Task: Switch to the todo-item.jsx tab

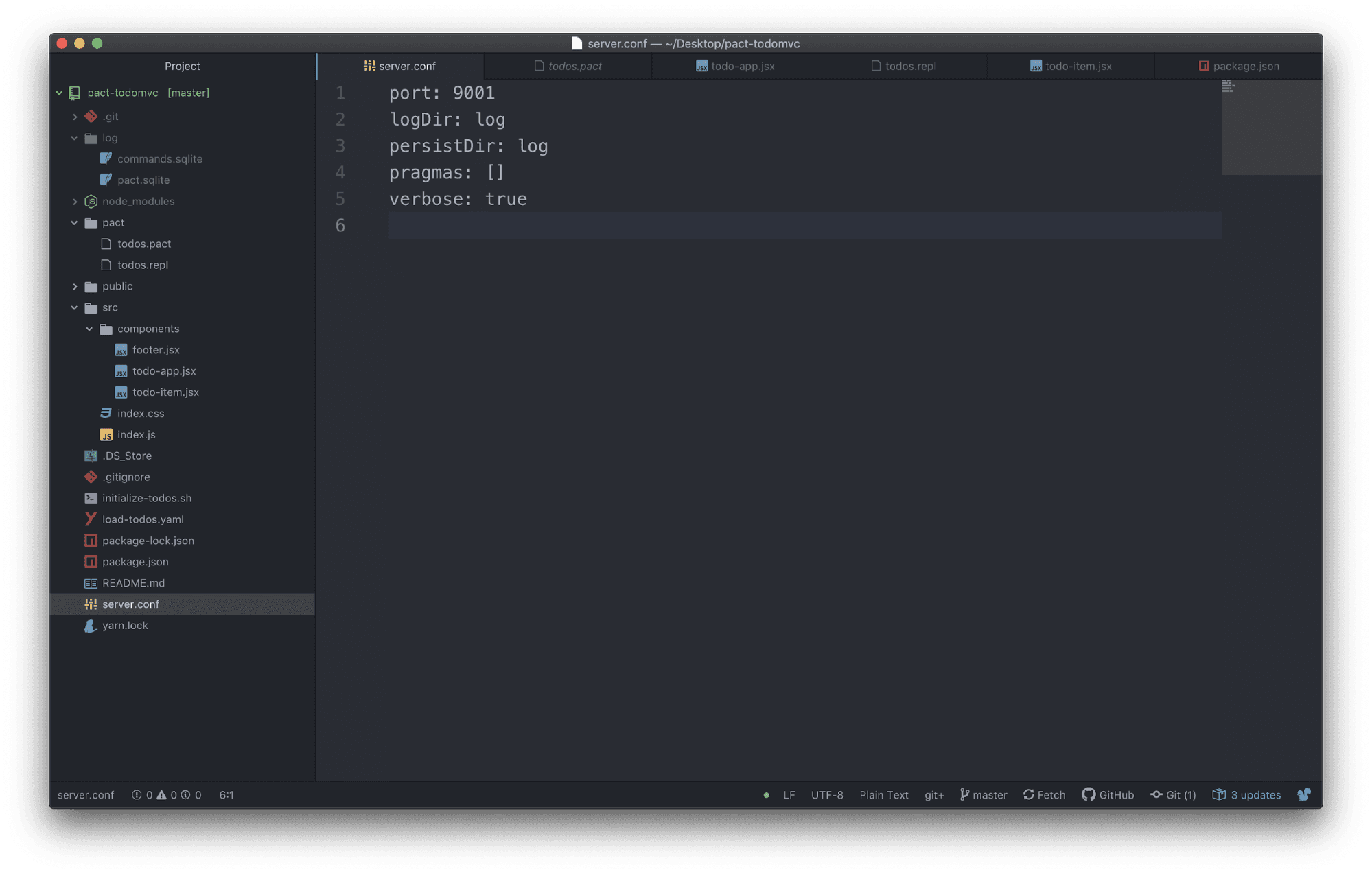Action: pyautogui.click(x=1071, y=66)
